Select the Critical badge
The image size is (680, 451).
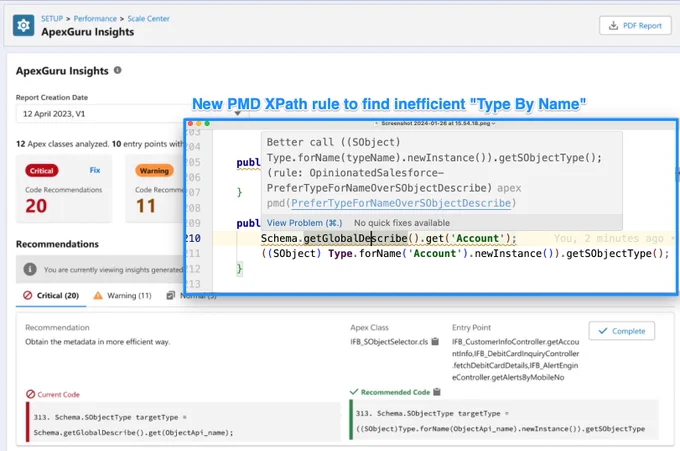tap(42, 170)
